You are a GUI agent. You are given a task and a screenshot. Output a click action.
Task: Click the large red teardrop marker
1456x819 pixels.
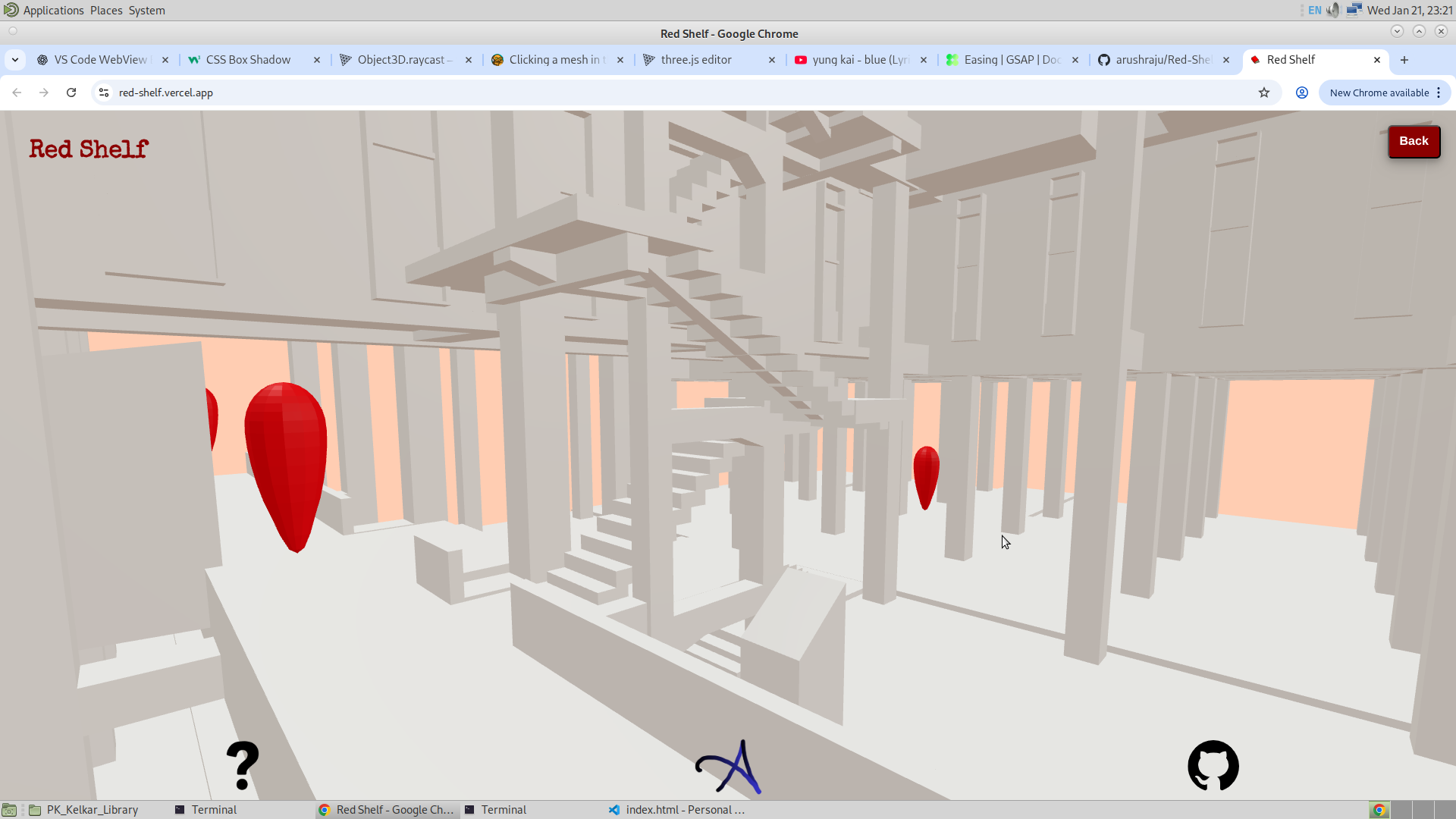(x=287, y=463)
